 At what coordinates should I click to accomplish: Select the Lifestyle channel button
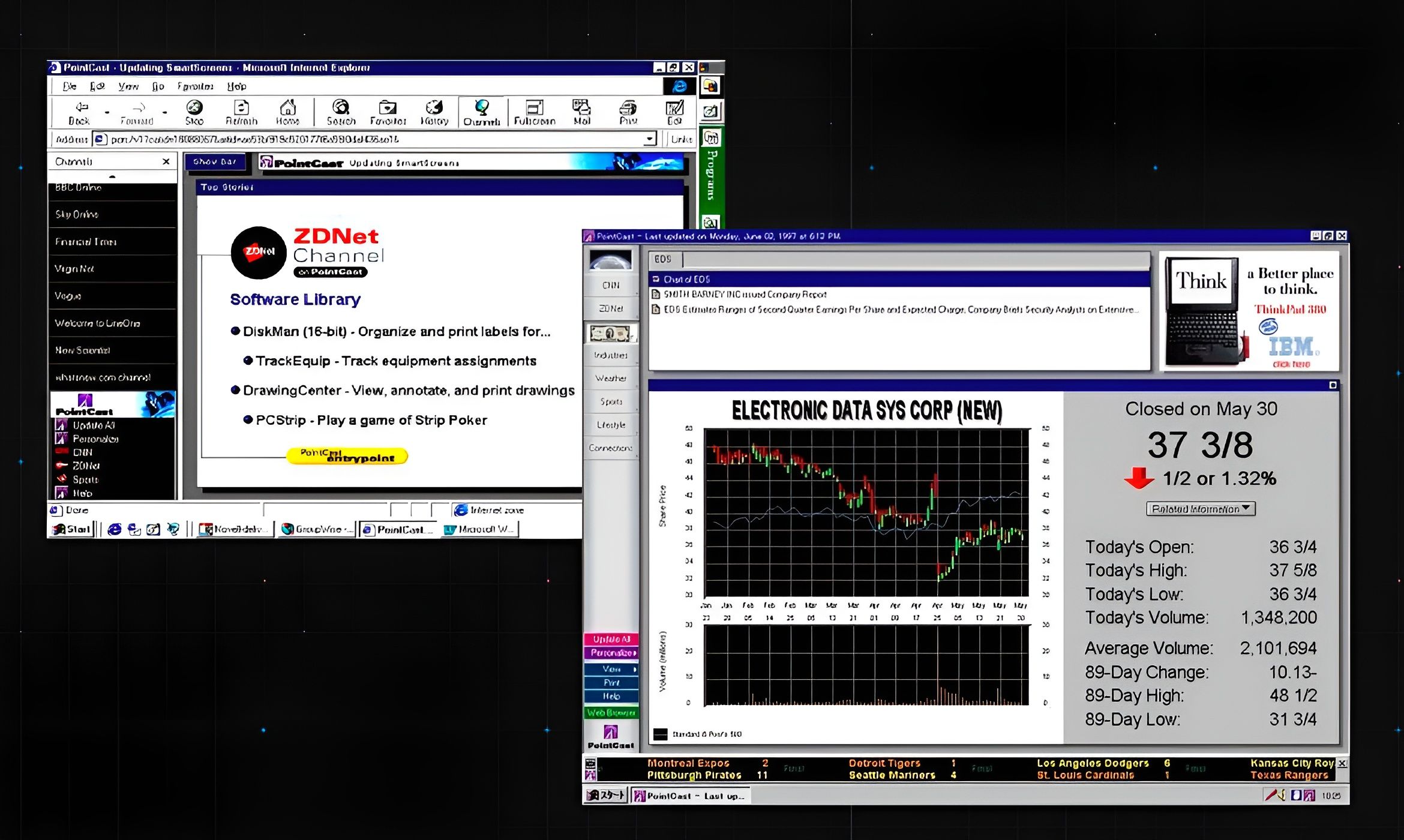(x=611, y=425)
